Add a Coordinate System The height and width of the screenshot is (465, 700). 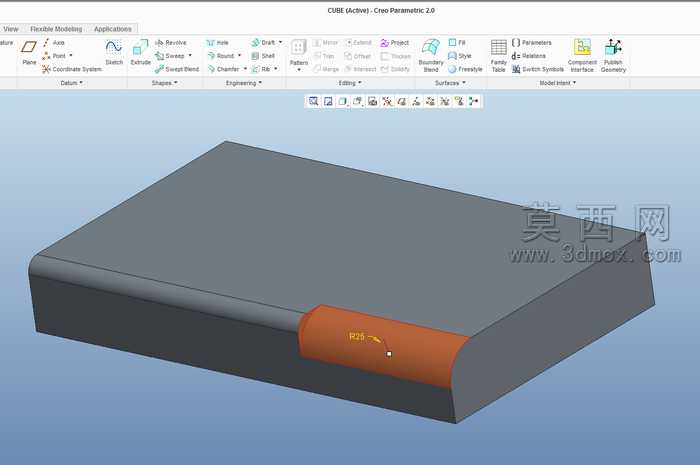72,69
